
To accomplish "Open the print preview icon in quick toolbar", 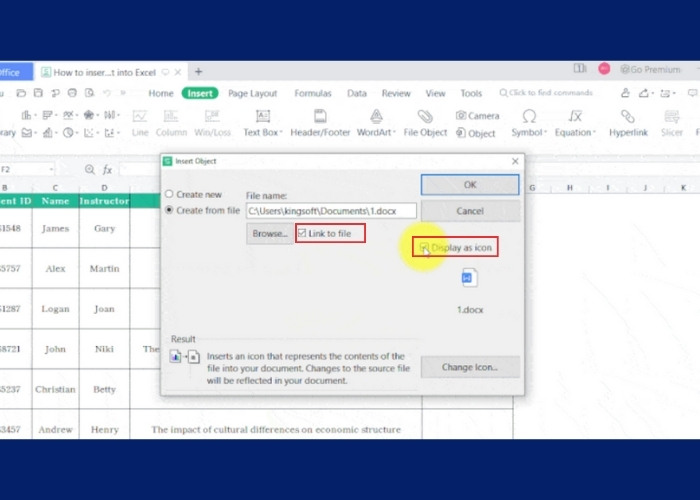I will pyautogui.click(x=90, y=93).
